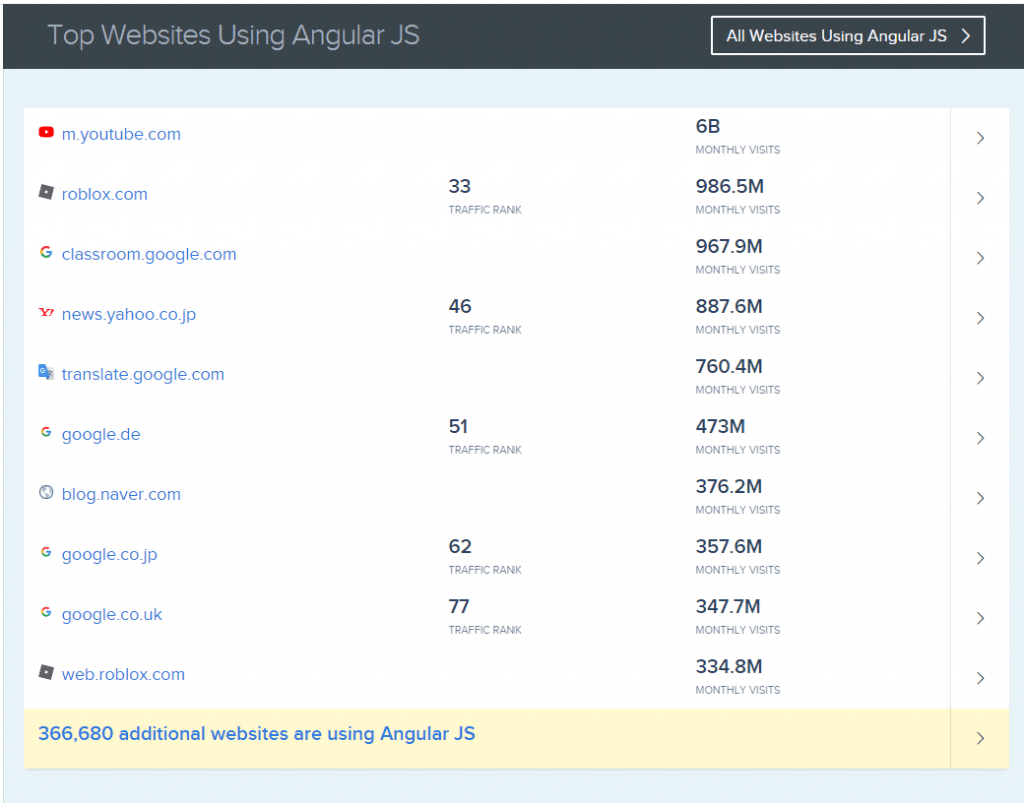Click the Roblox icon beside web.roblox.com
Screen dimensions: 1024x803
point(45,673)
